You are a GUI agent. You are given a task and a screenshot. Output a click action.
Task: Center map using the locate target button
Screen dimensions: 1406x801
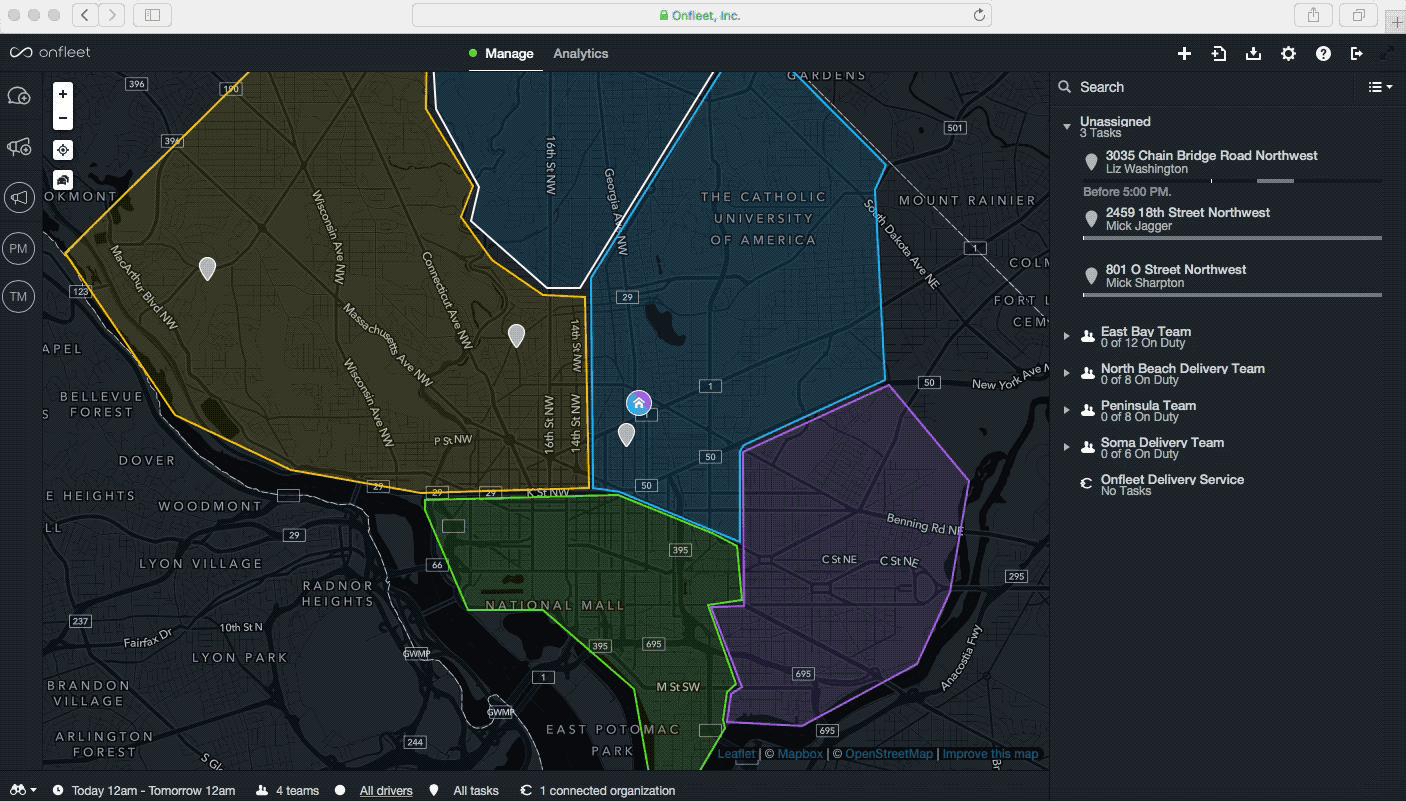point(63,150)
